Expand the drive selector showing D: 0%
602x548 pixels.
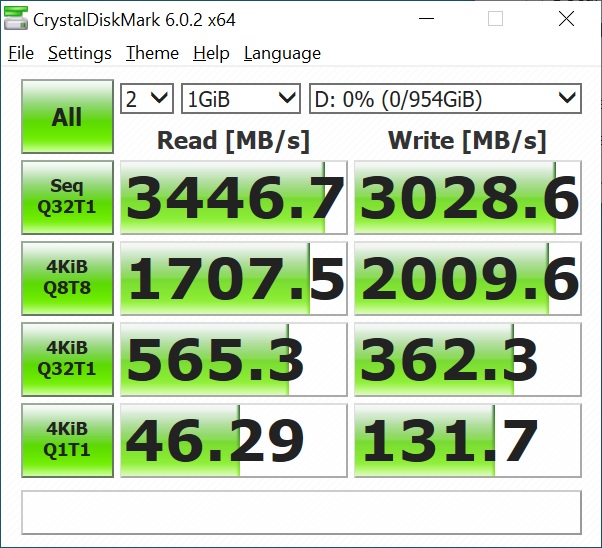[445, 99]
